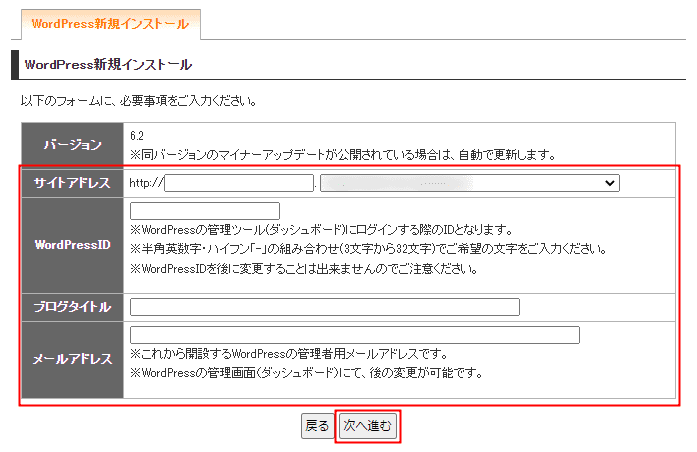
Task: Click the 半角英数字 character rule note
Action: 369,249
